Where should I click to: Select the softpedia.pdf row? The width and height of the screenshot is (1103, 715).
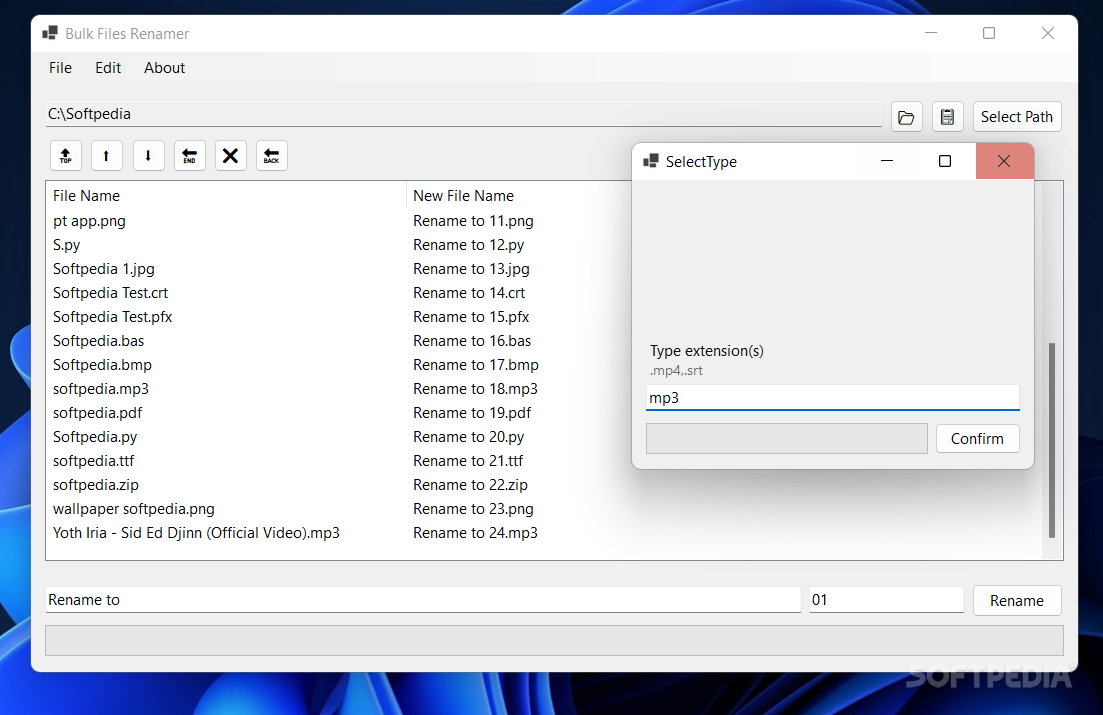coord(339,412)
